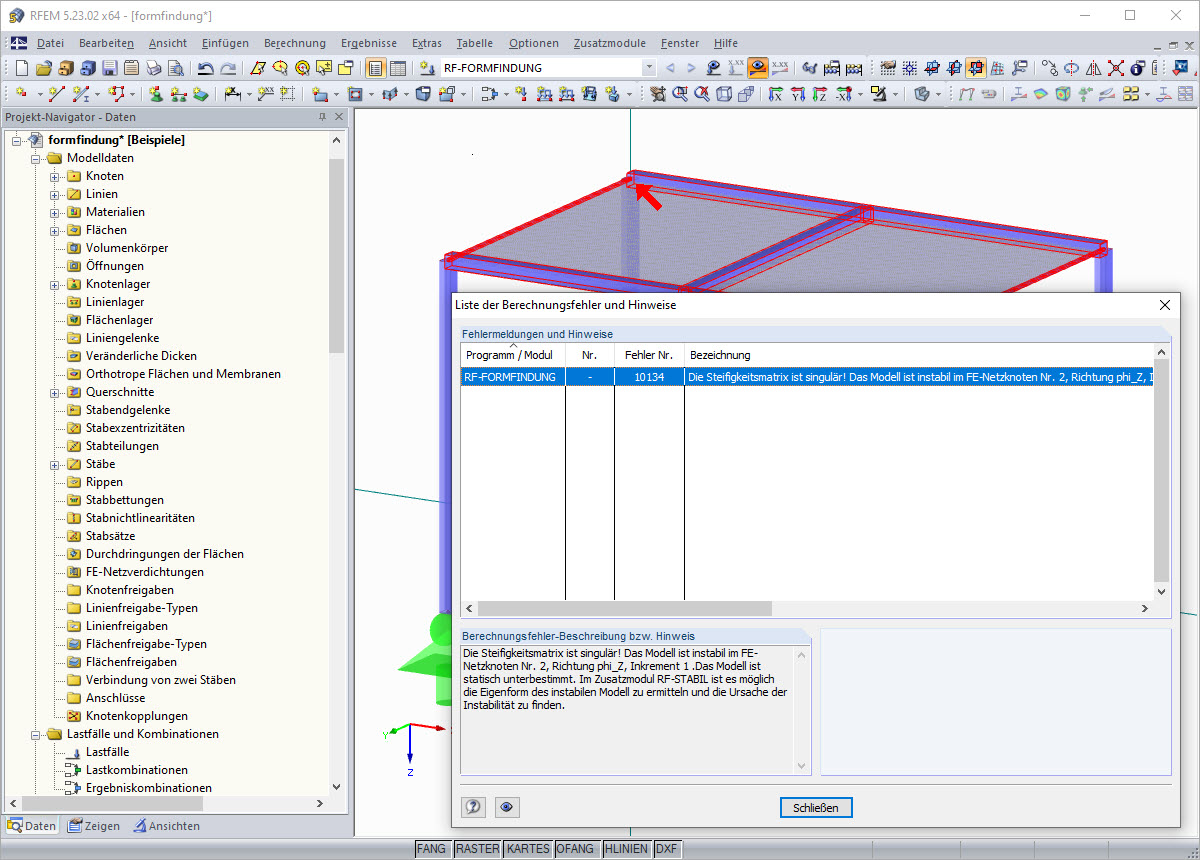
Task: Toggle the Project Navigator panel icon
Action: 376,68
